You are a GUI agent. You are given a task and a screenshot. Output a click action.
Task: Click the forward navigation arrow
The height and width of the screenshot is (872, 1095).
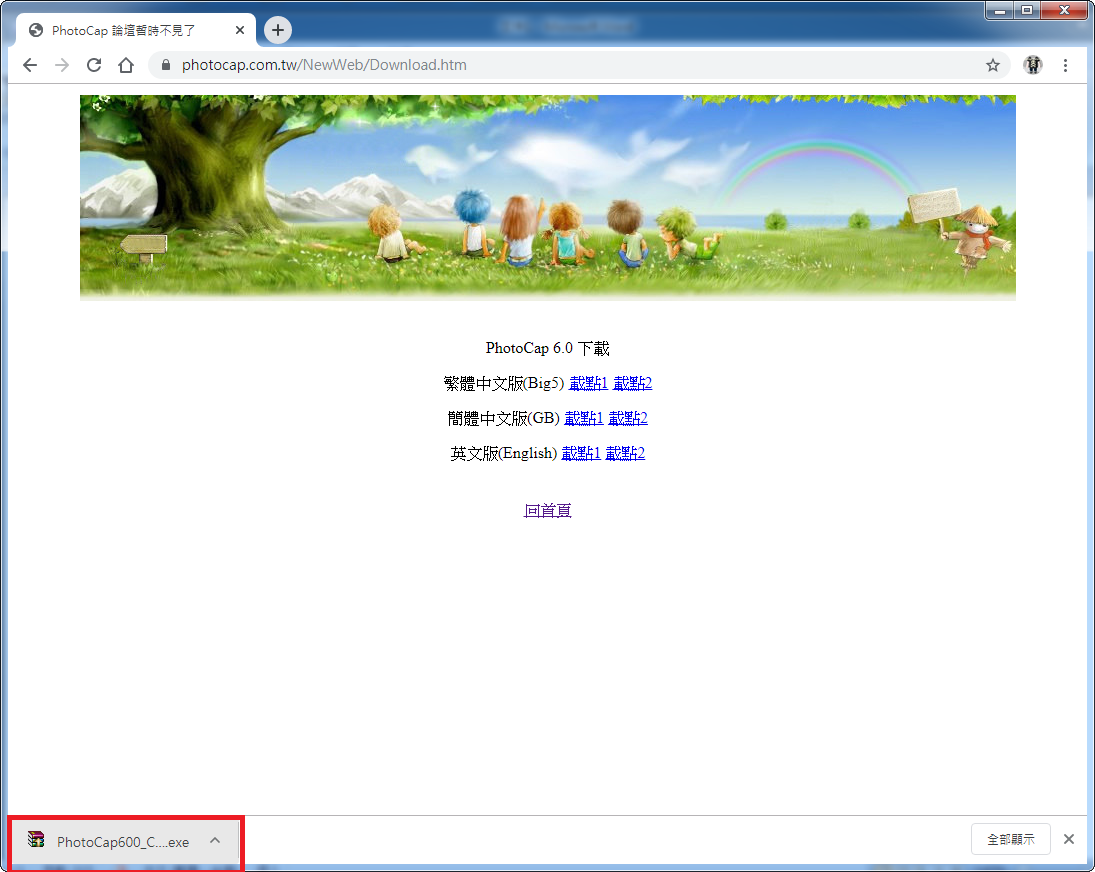click(61, 65)
